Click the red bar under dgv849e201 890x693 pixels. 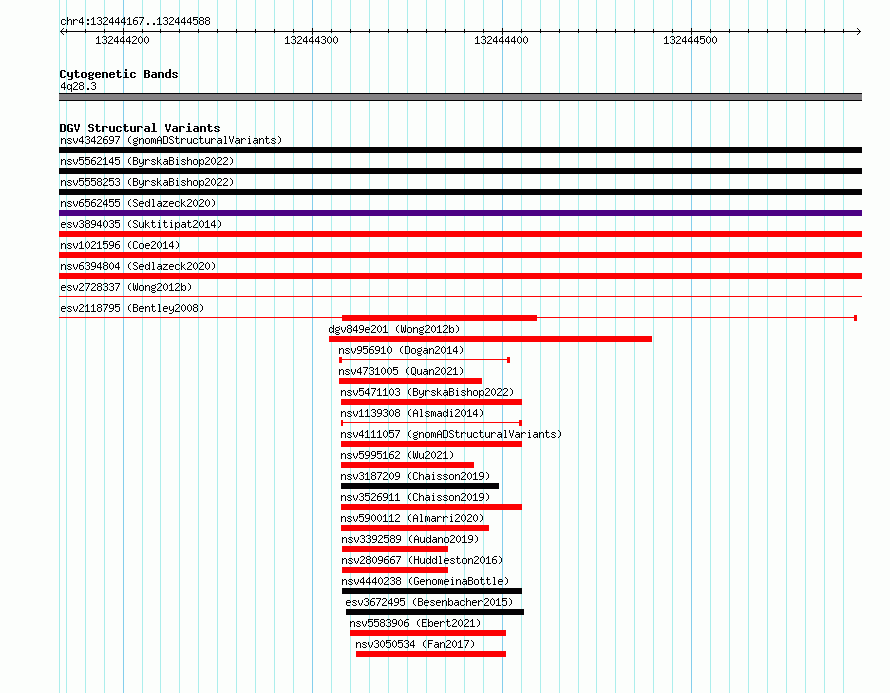coord(490,339)
